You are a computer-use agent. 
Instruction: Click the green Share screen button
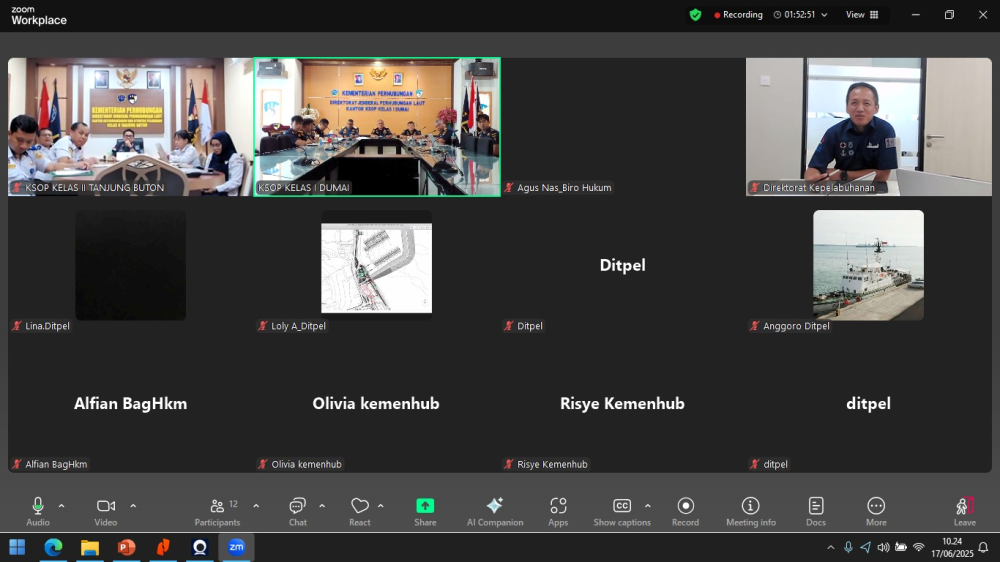click(425, 512)
